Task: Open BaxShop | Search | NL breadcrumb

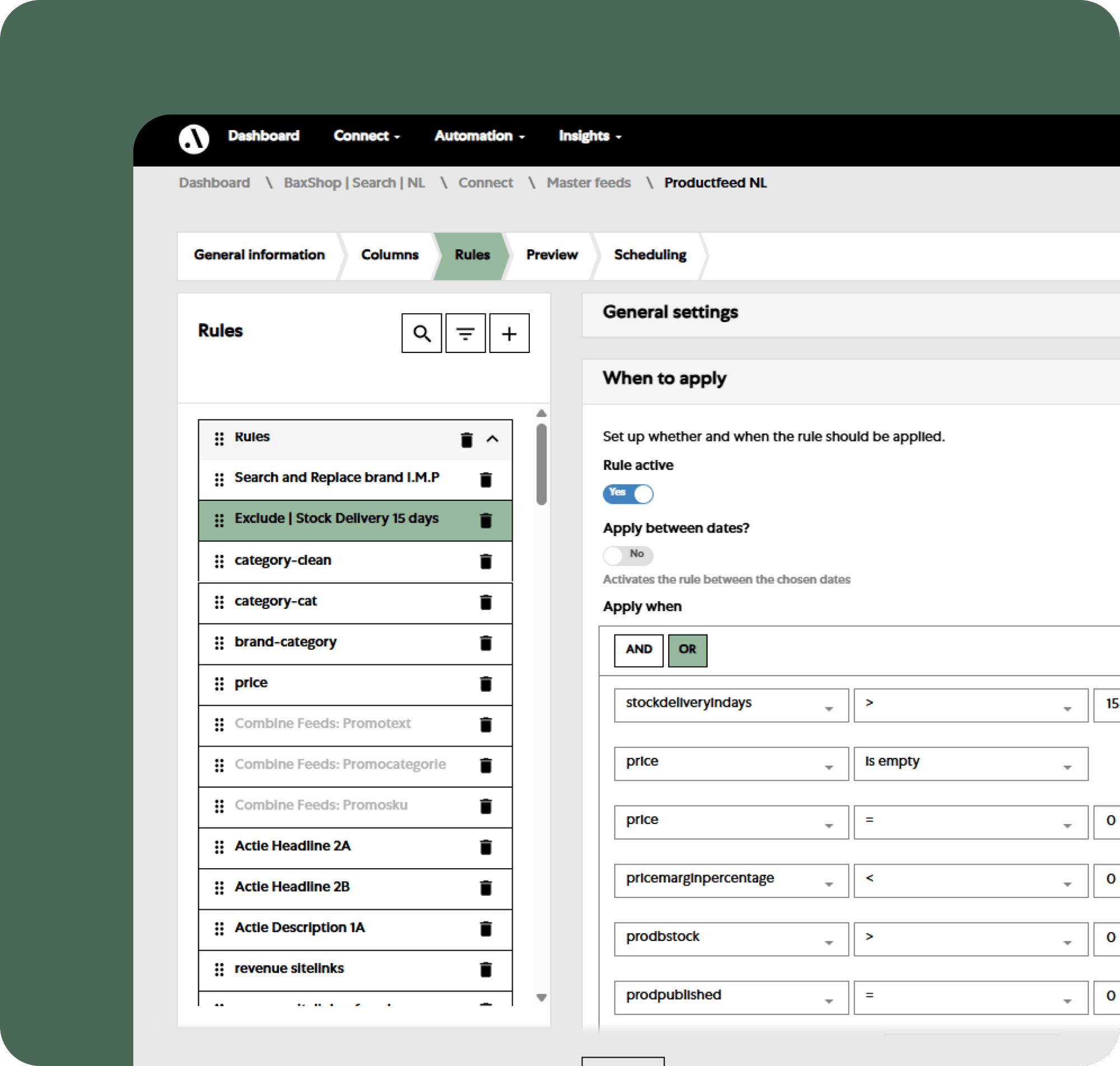Action: 354,183
